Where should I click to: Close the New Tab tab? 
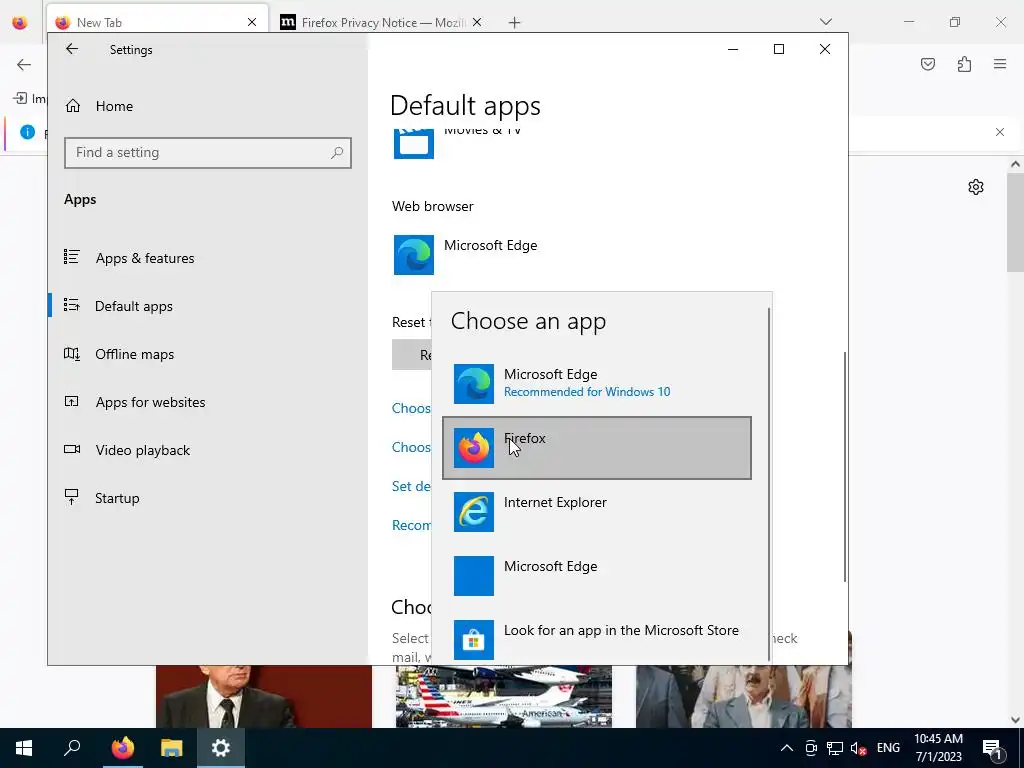[252, 22]
